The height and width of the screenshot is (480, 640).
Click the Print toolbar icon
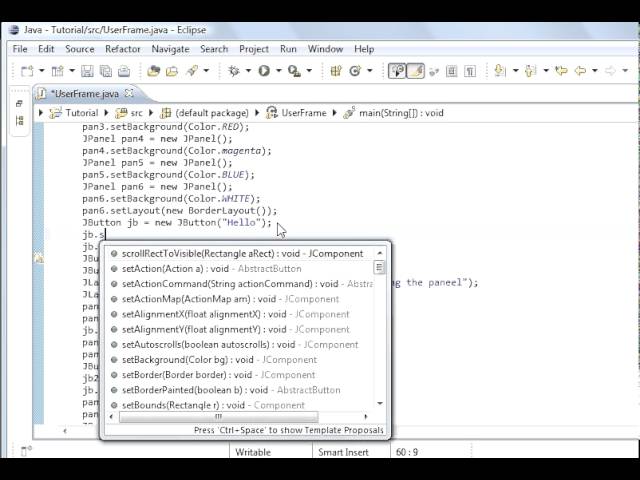[x=124, y=71]
